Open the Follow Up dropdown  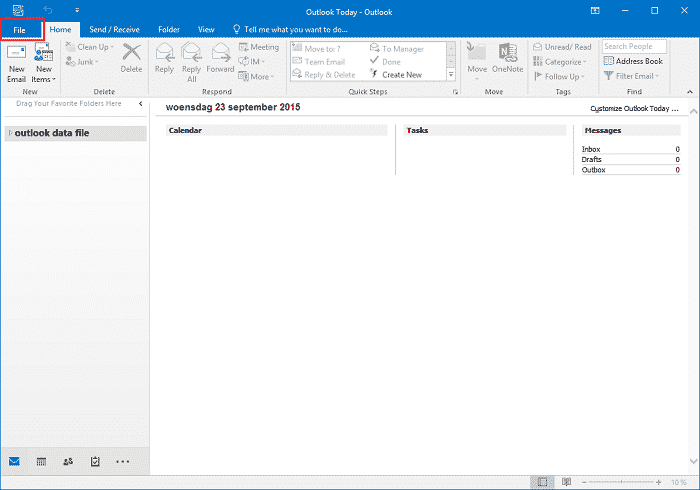tap(559, 76)
